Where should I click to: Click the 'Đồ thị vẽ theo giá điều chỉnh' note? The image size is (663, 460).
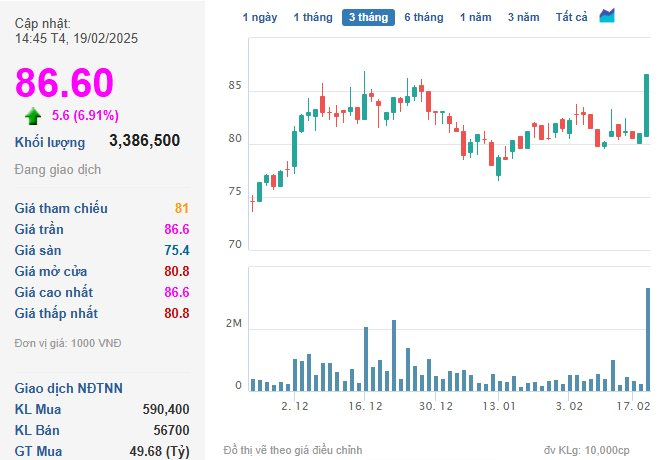tap(293, 450)
